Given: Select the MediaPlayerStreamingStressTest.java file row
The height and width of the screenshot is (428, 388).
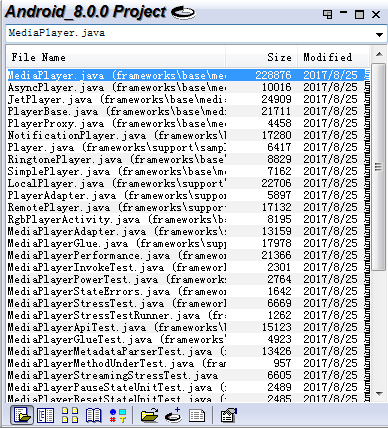Looking at the screenshot, I should (x=188, y=375).
